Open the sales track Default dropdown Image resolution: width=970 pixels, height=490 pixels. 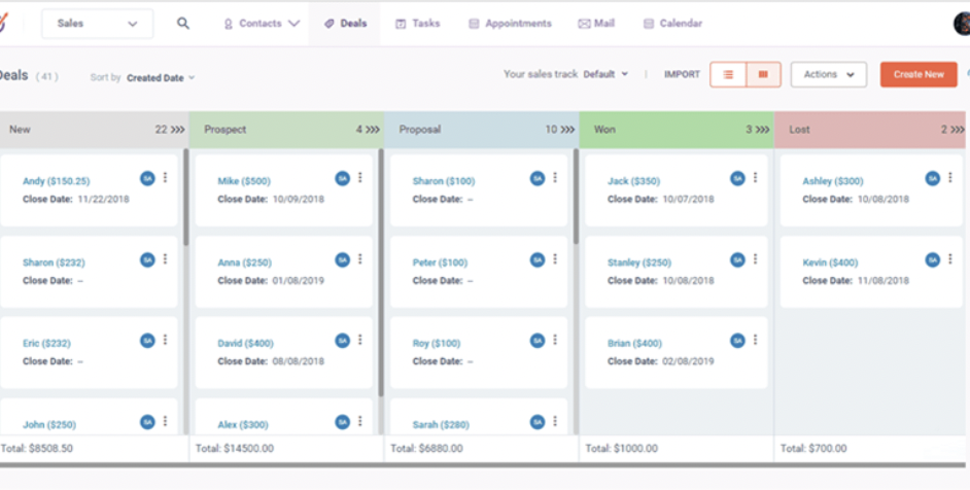click(x=606, y=74)
